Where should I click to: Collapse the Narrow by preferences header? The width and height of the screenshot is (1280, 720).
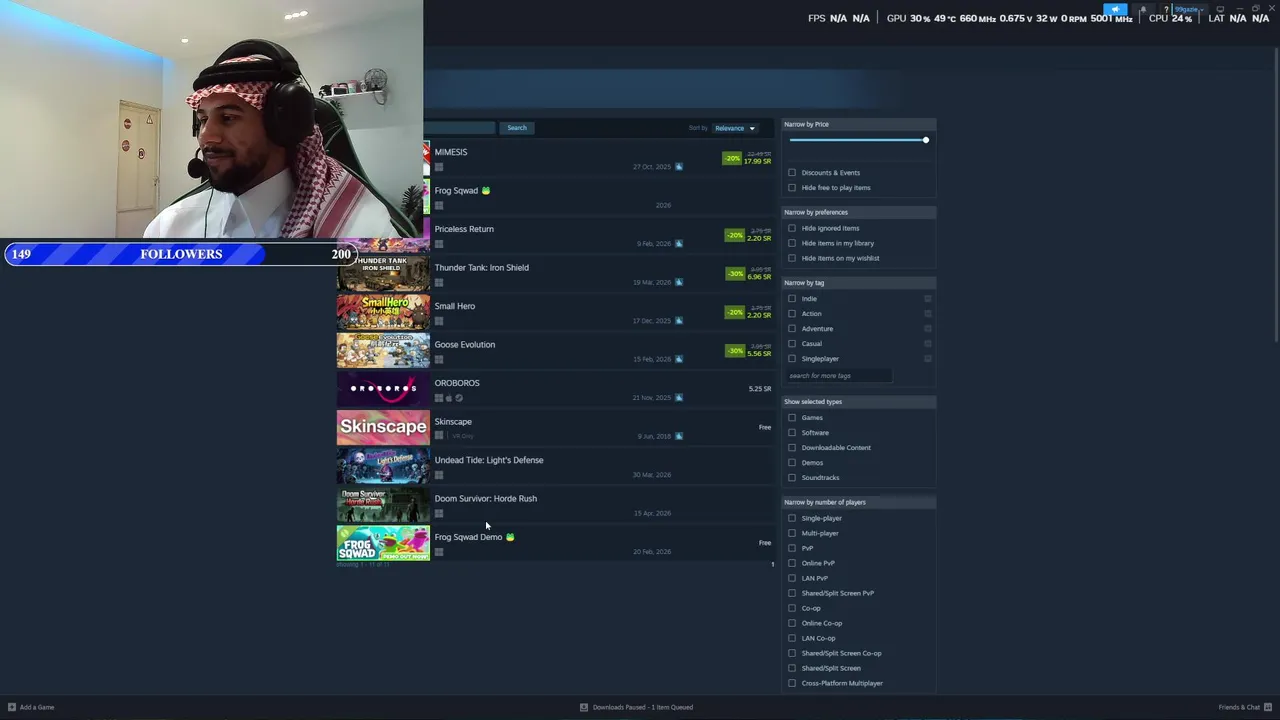[x=858, y=212]
